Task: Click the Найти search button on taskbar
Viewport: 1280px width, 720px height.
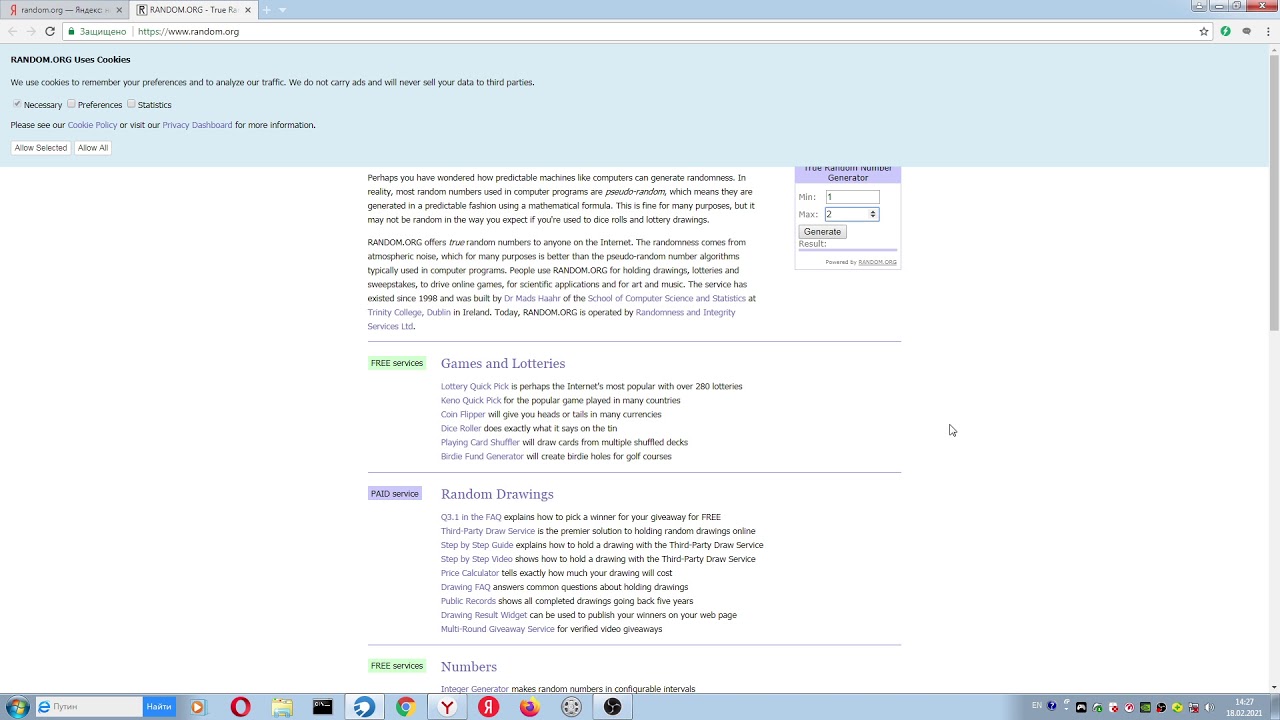Action: pyautogui.click(x=158, y=707)
